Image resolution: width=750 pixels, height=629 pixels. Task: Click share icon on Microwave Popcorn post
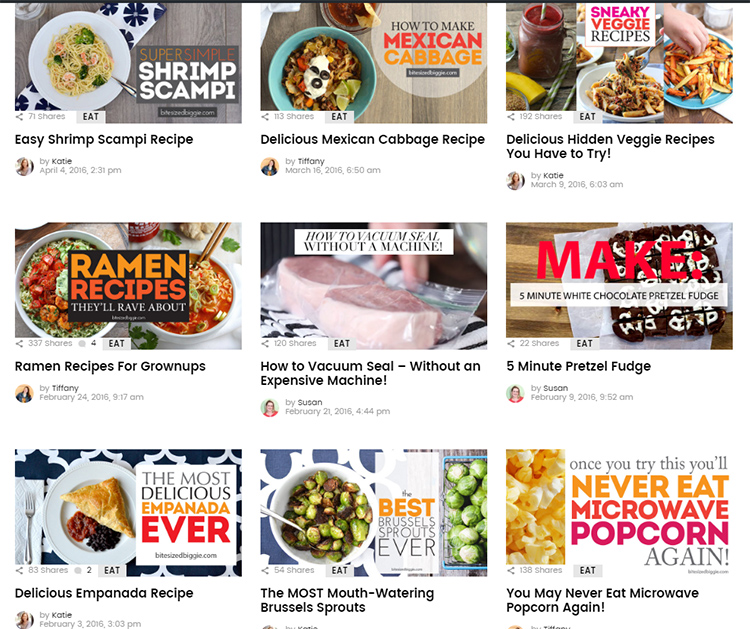pyautogui.click(x=511, y=570)
